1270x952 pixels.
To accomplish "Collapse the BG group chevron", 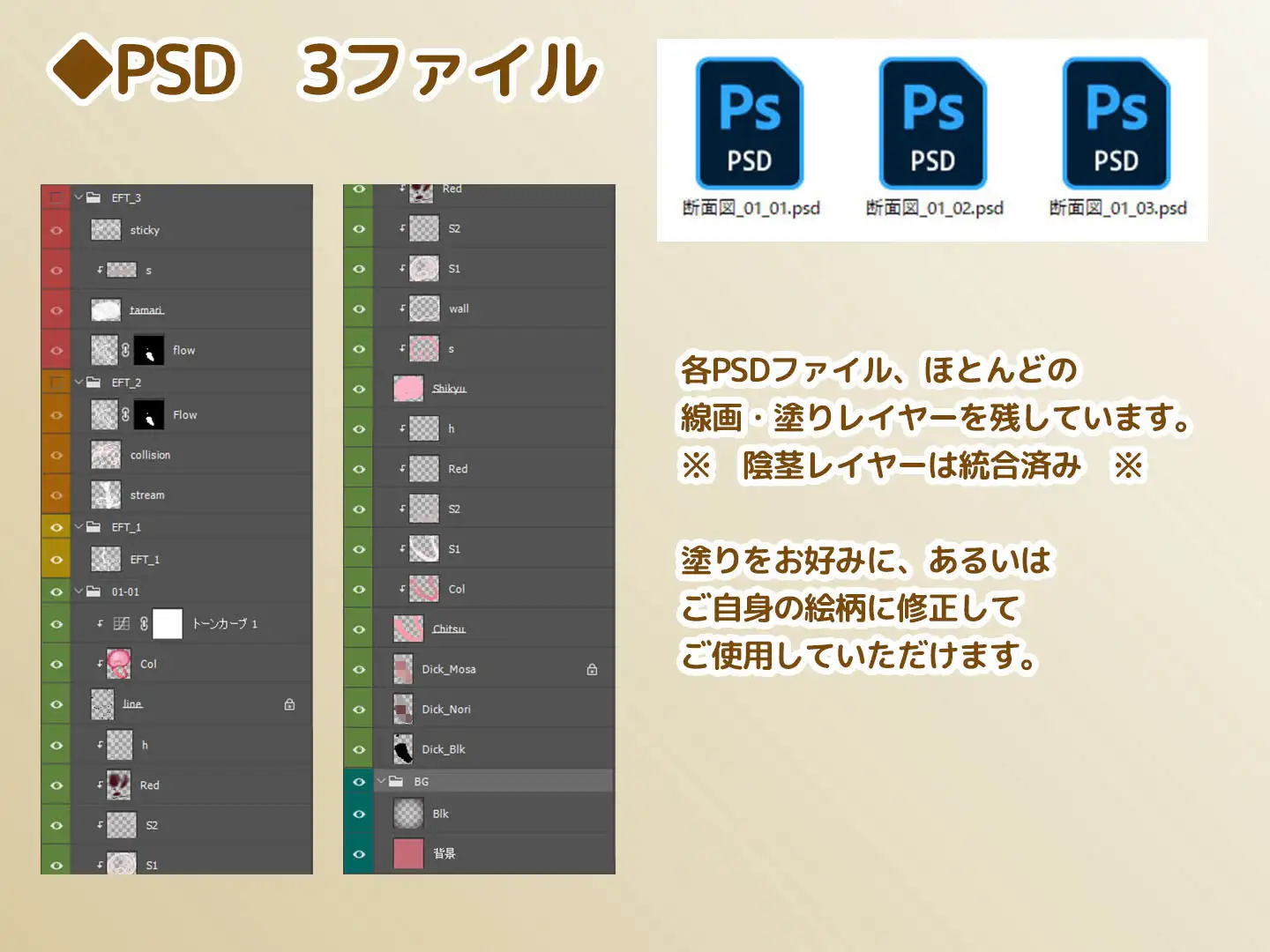I will (x=381, y=781).
